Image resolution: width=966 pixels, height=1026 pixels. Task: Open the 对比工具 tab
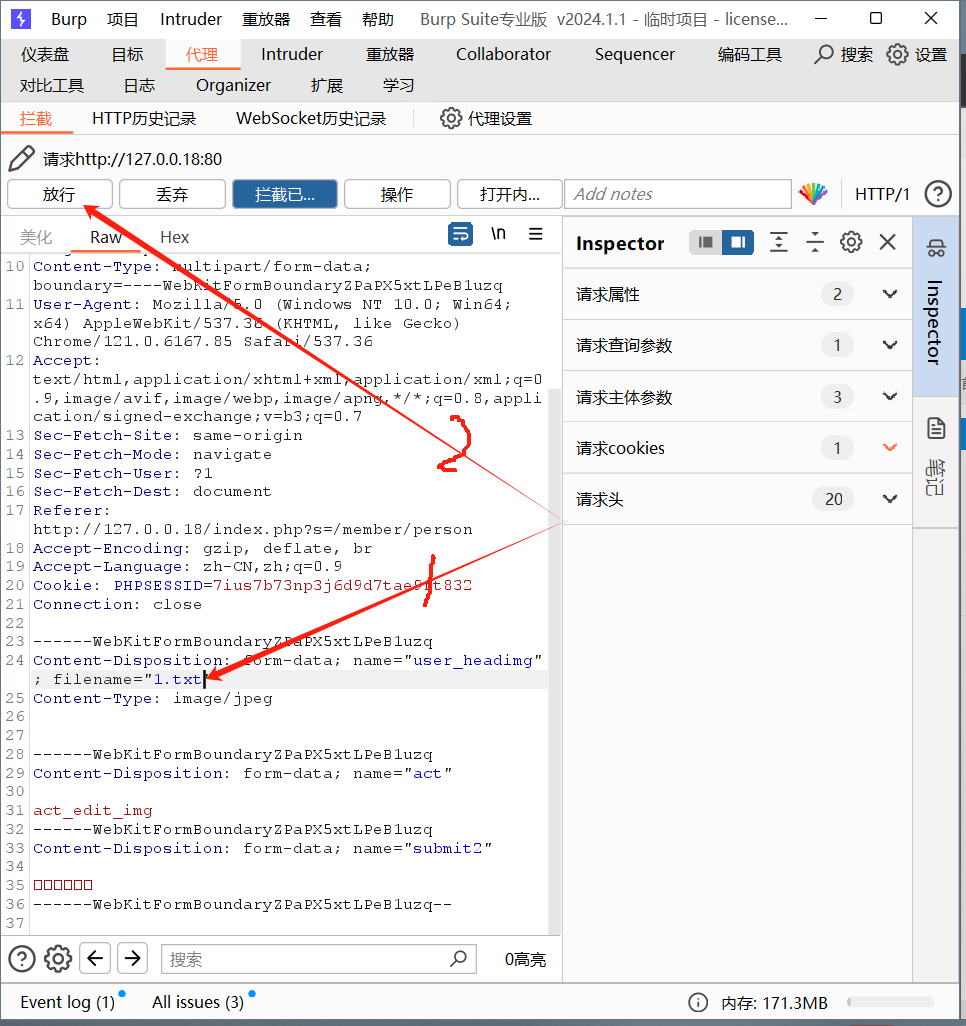[x=52, y=85]
